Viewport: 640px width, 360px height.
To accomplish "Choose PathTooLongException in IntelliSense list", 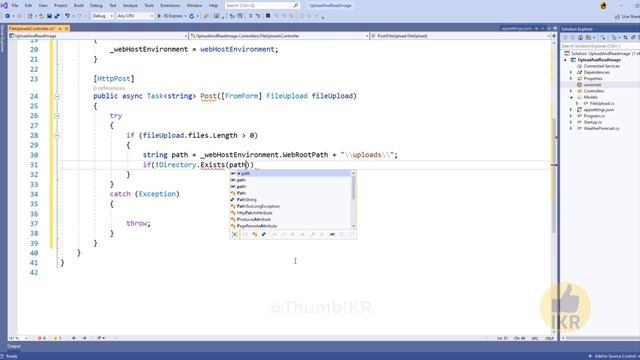I will click(x=258, y=207).
